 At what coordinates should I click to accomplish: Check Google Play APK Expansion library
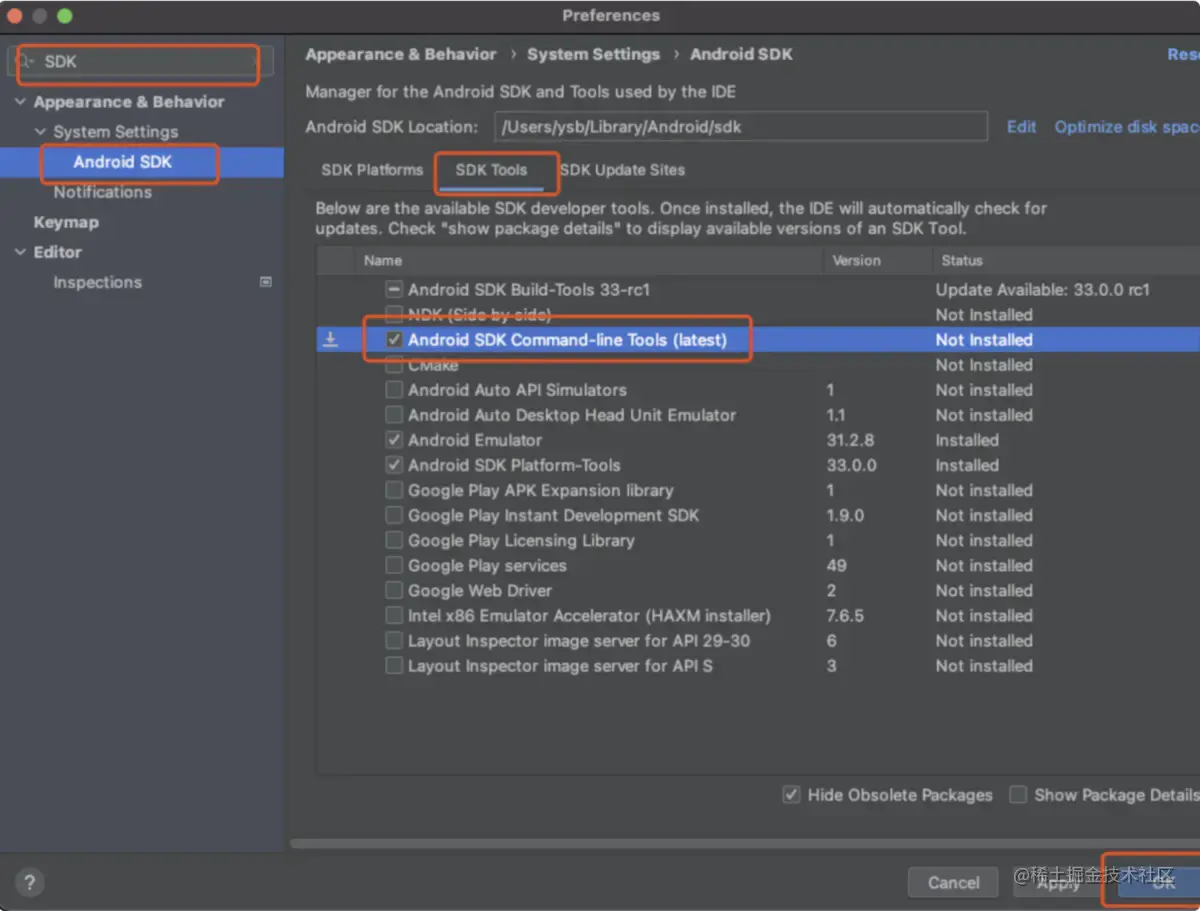tap(394, 490)
